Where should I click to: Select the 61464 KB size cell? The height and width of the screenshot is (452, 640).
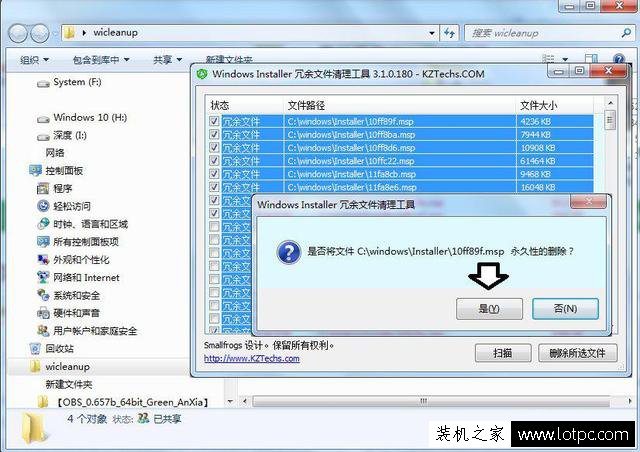pos(538,161)
